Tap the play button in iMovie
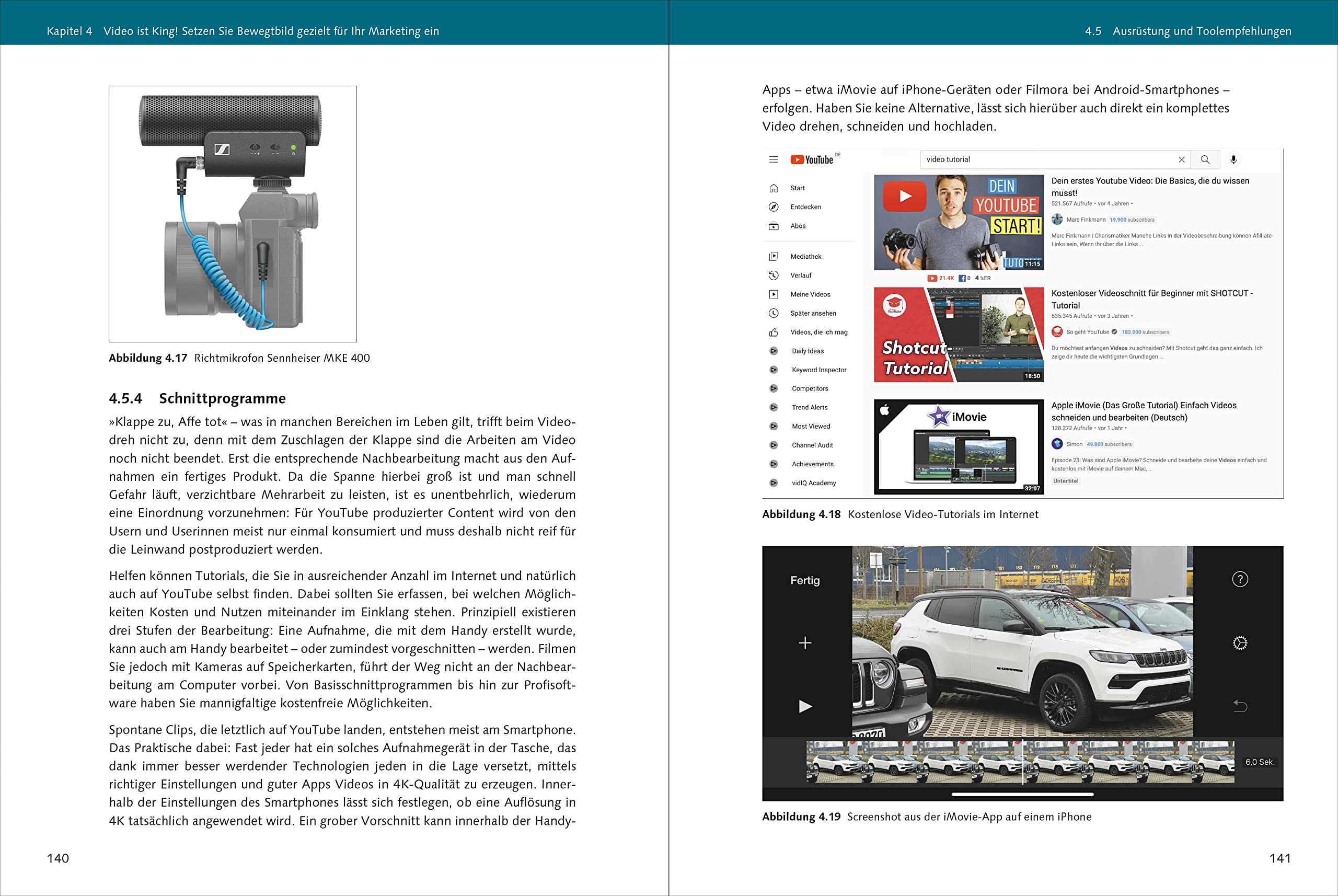Viewport: 1338px width, 896px height. point(805,707)
